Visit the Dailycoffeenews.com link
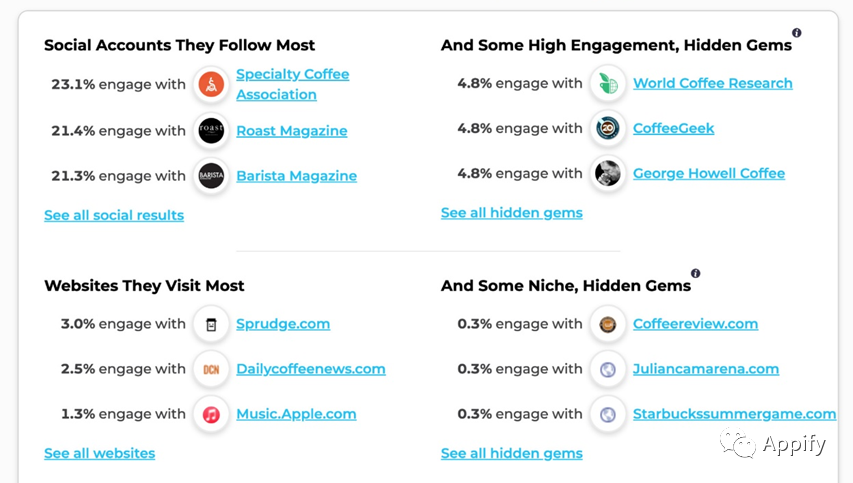Image resolution: width=853 pixels, height=483 pixels. pos(311,369)
